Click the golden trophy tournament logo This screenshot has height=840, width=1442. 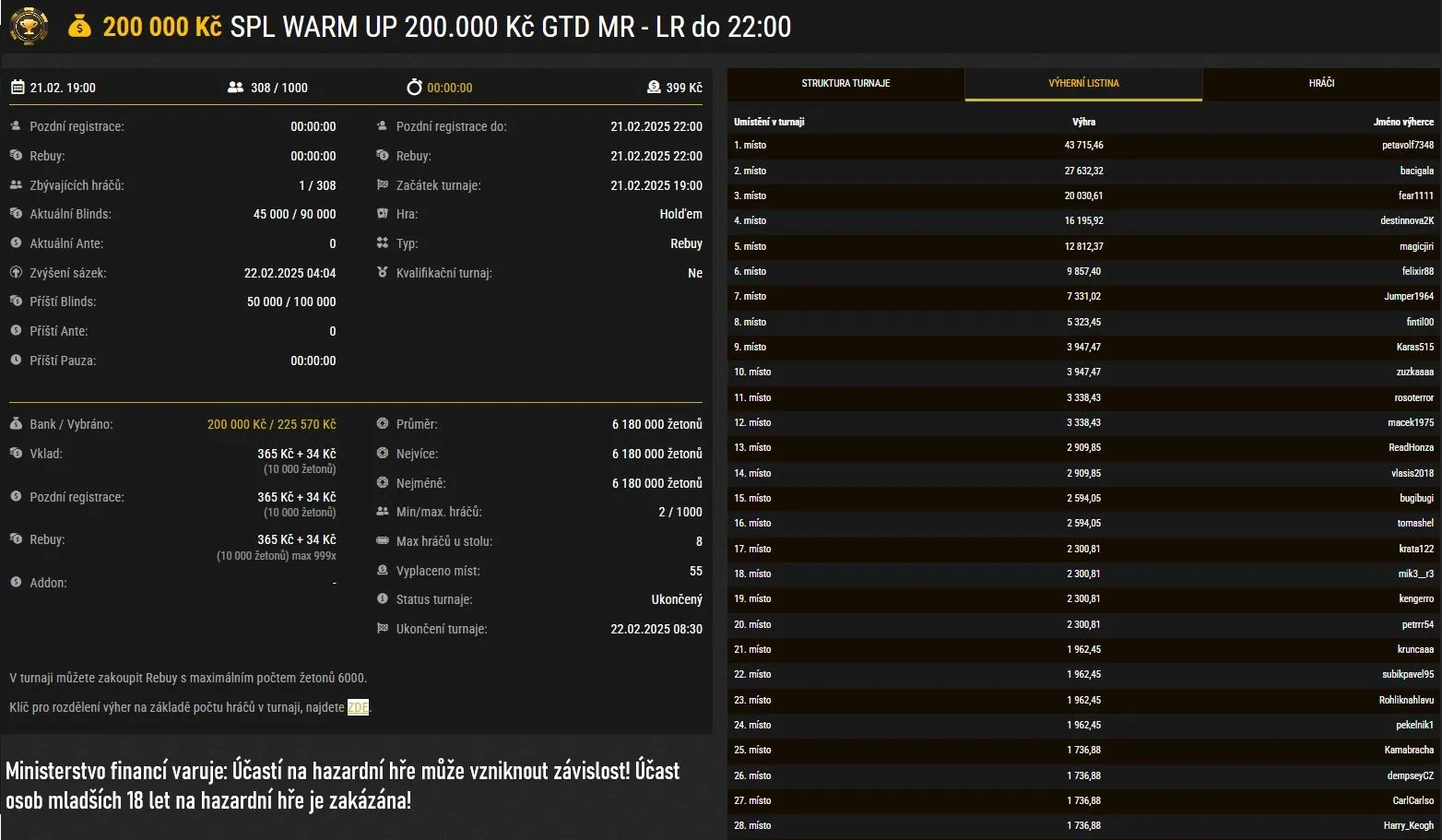click(x=29, y=26)
